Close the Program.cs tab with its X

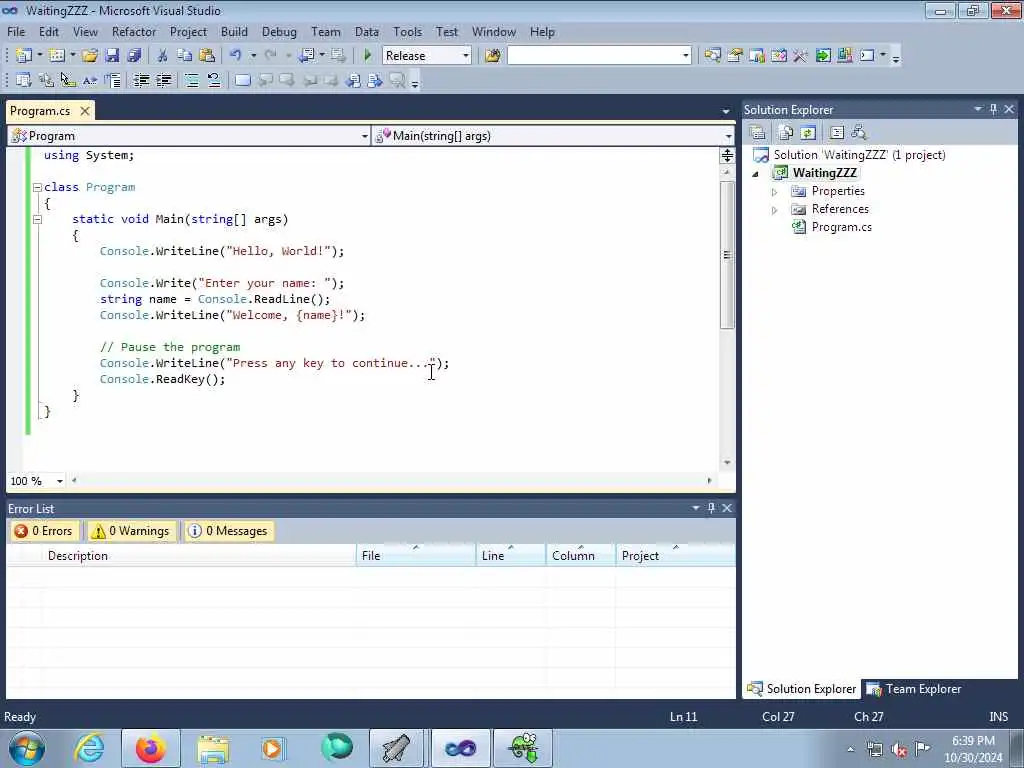[85, 111]
